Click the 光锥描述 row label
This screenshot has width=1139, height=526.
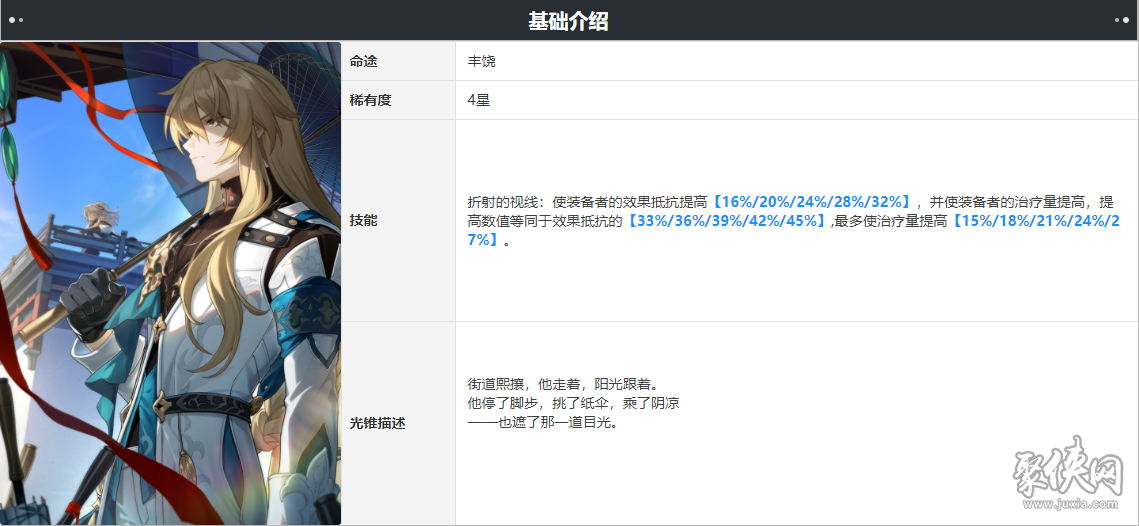[378, 424]
